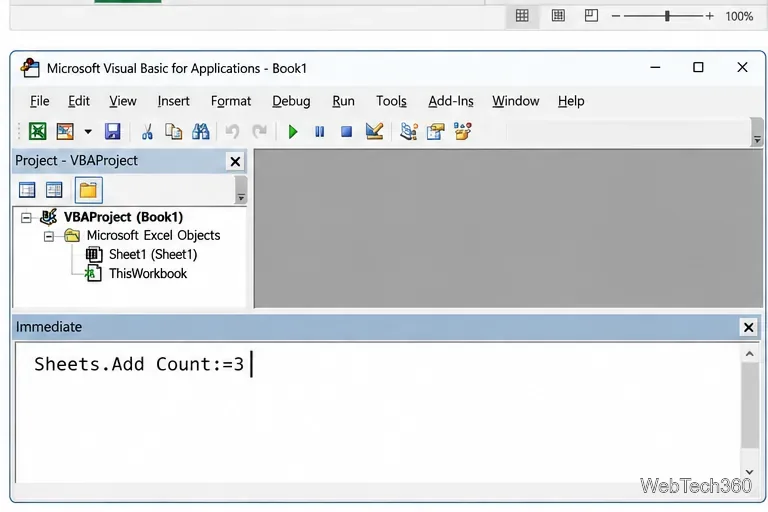This screenshot has height=512, width=768.
Task: Click the Redo arrow icon
Action: [x=260, y=131]
